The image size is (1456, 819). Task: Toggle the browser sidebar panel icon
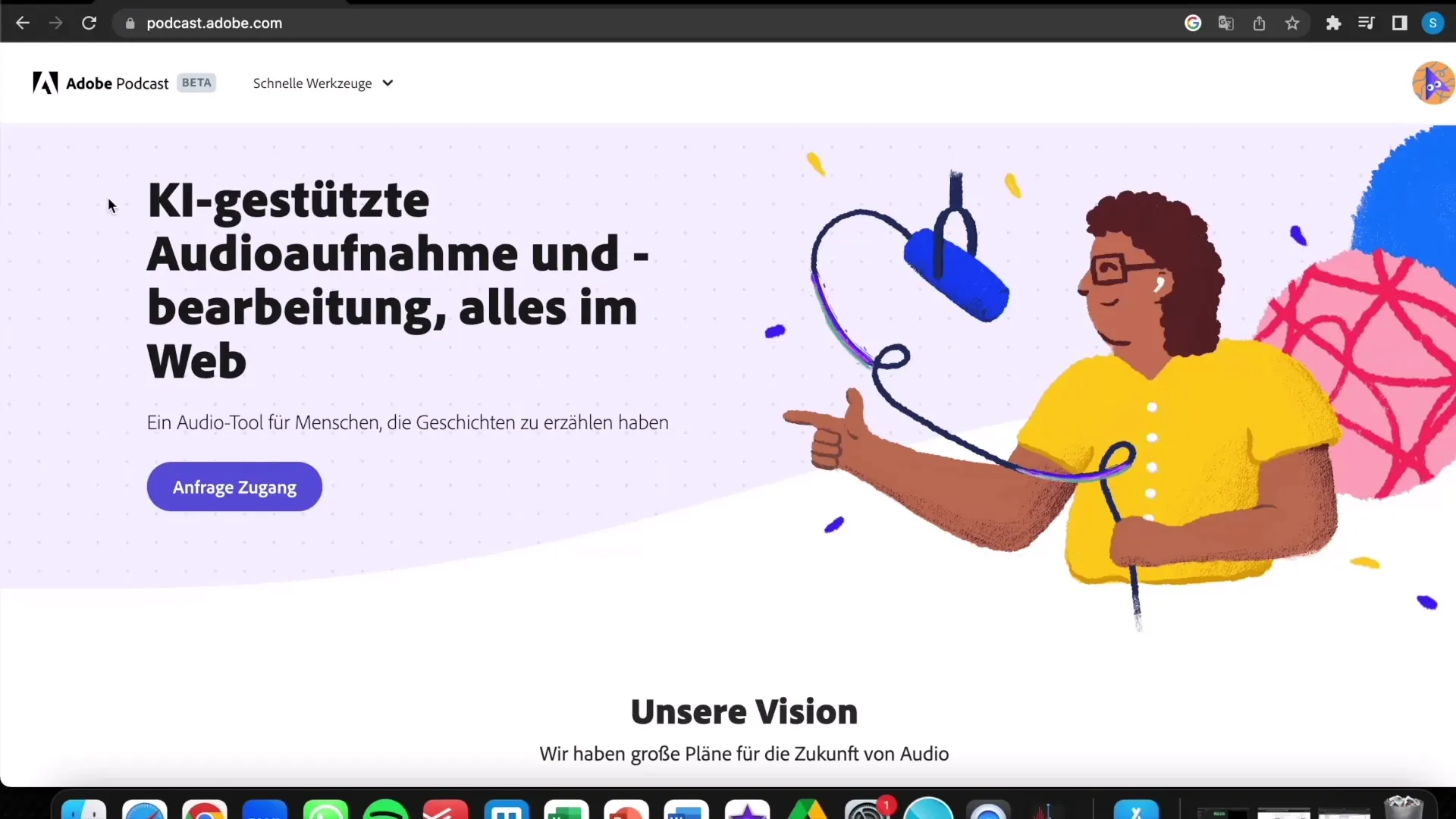tap(1401, 23)
